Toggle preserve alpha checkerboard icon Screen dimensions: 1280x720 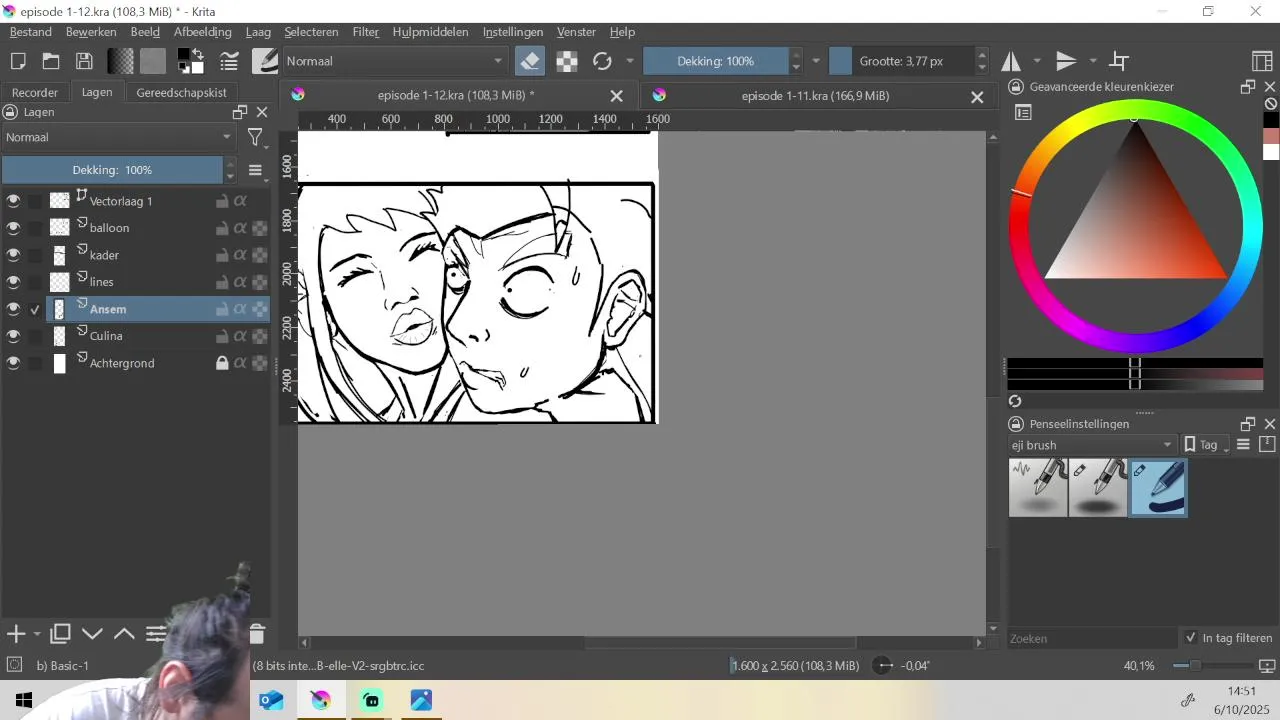pos(567,61)
